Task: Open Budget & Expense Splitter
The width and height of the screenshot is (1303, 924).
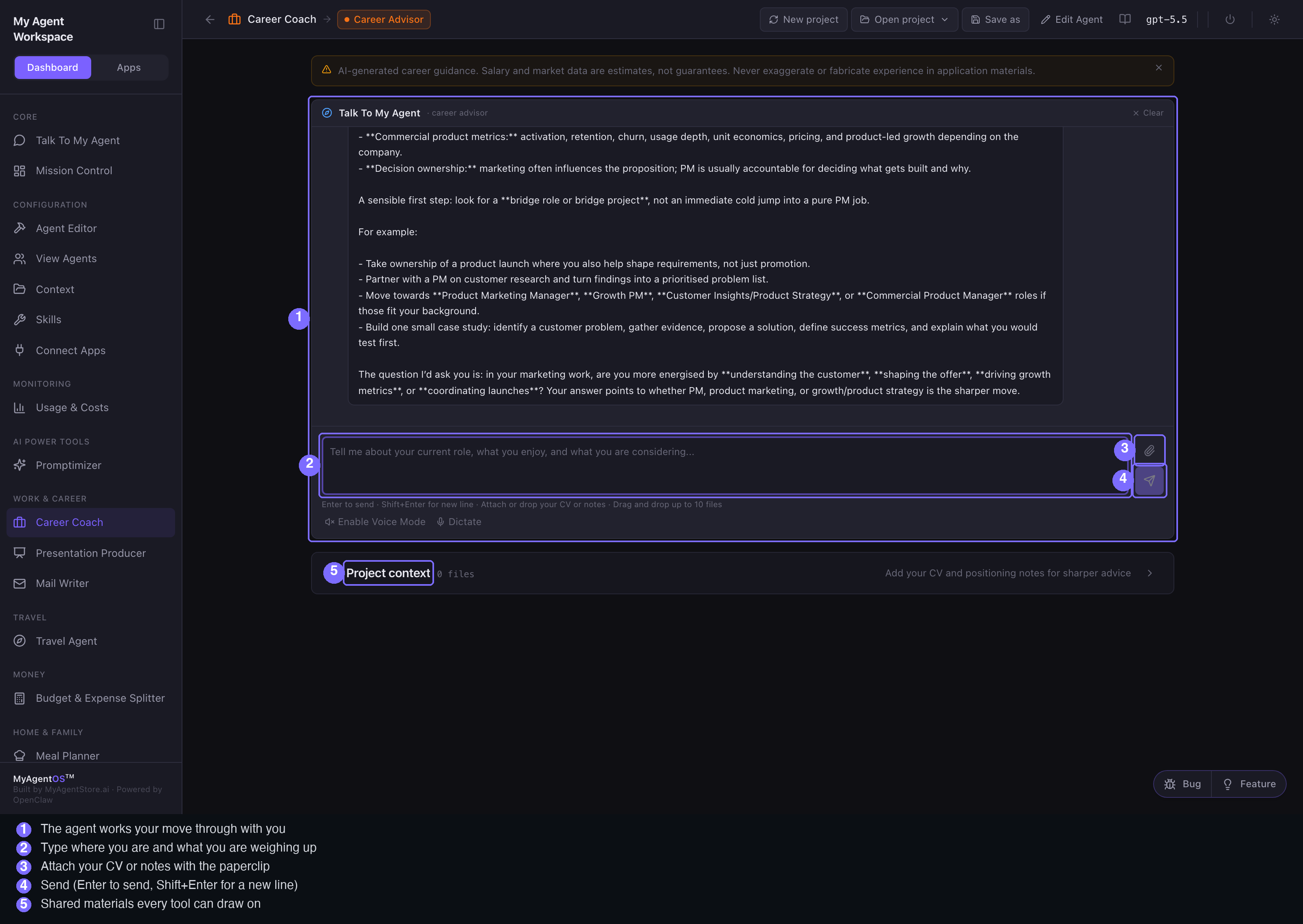Action: (x=91, y=698)
